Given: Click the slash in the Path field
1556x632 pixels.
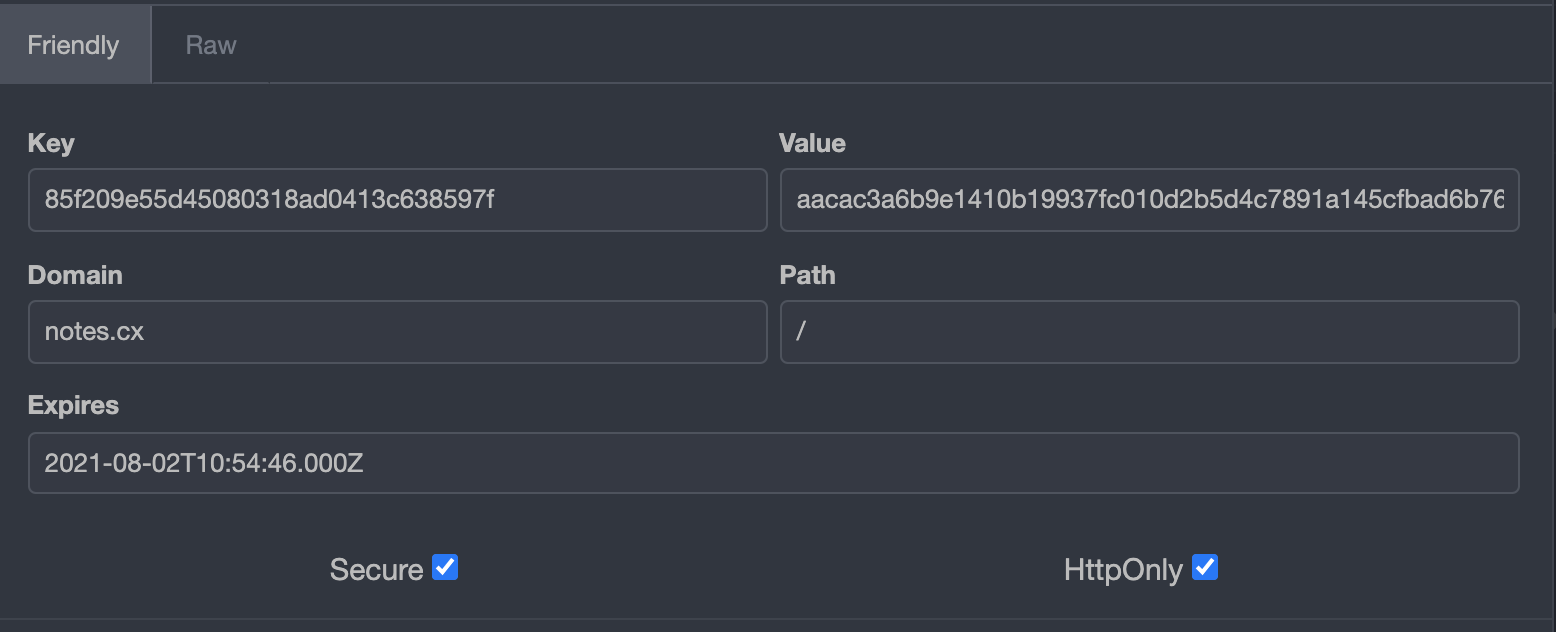Looking at the screenshot, I should coord(801,332).
